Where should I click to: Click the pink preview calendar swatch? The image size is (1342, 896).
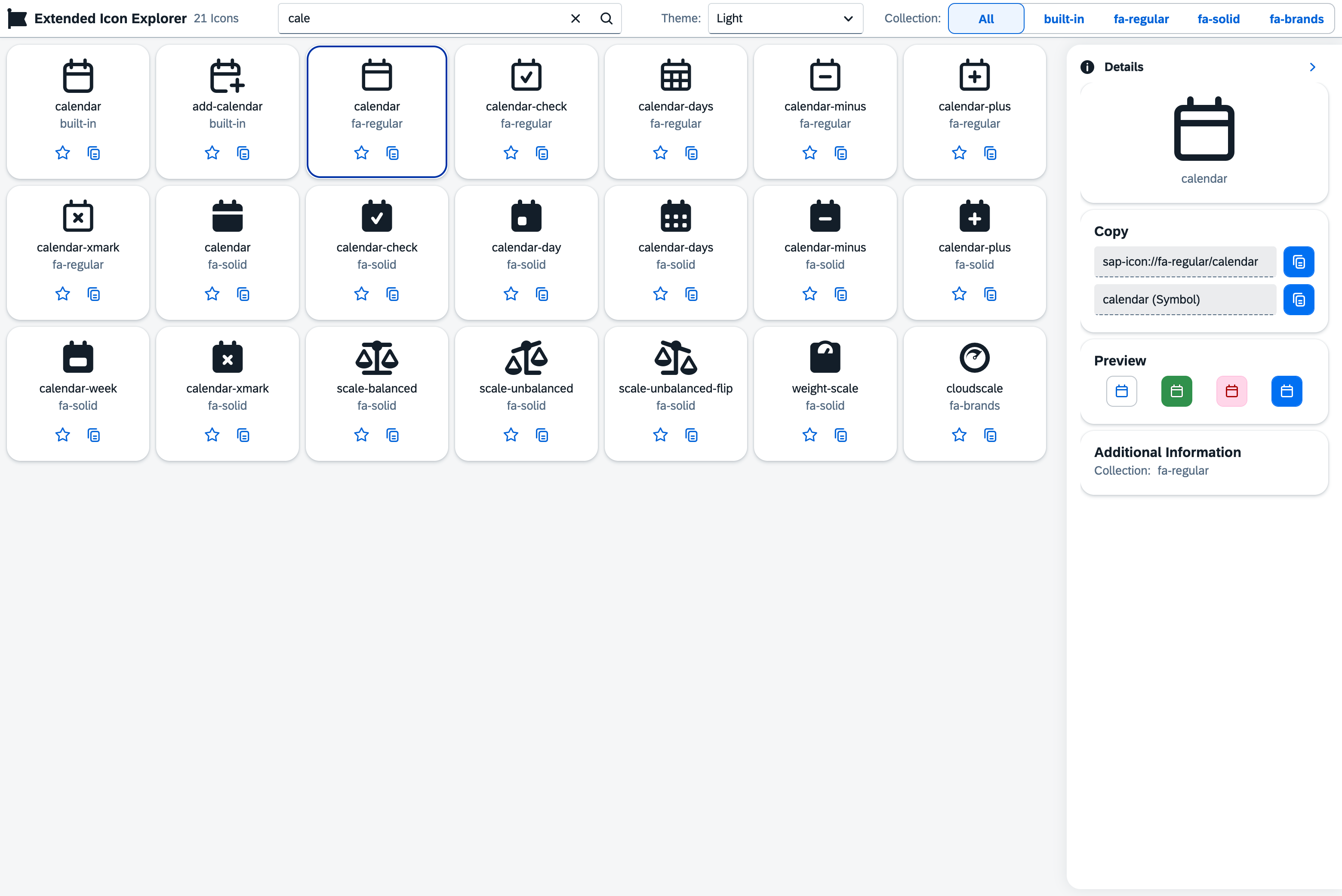pyautogui.click(x=1231, y=391)
